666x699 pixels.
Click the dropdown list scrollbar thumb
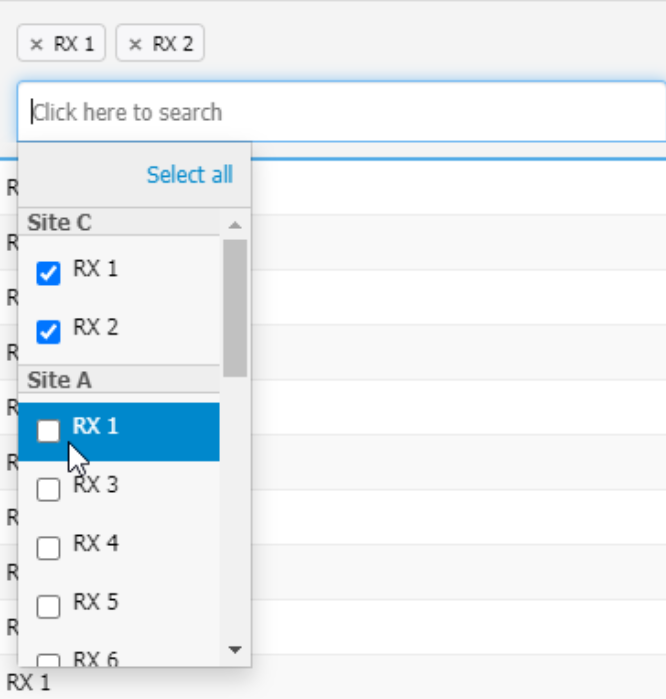(x=235, y=307)
